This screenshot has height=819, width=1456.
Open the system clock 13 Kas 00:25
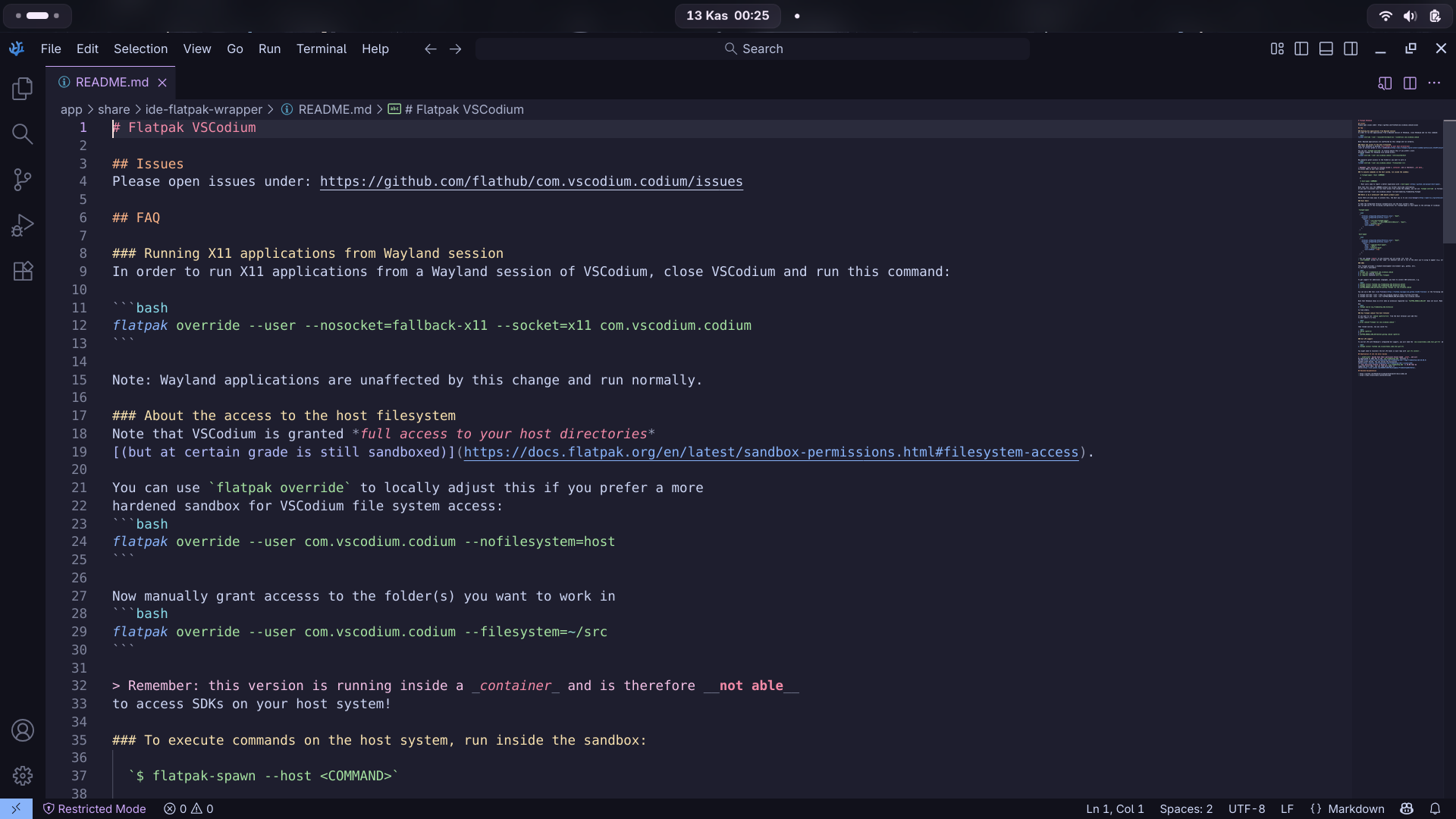tap(727, 15)
